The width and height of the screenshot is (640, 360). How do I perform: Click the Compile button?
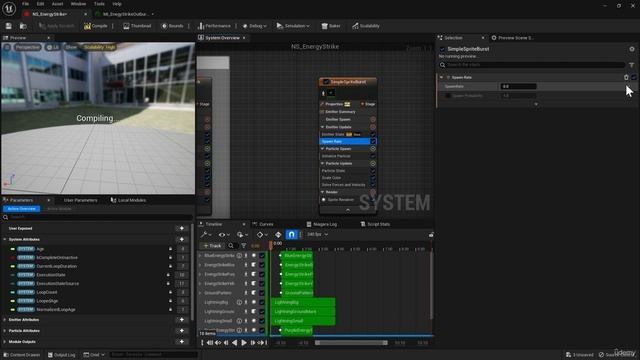coord(96,26)
